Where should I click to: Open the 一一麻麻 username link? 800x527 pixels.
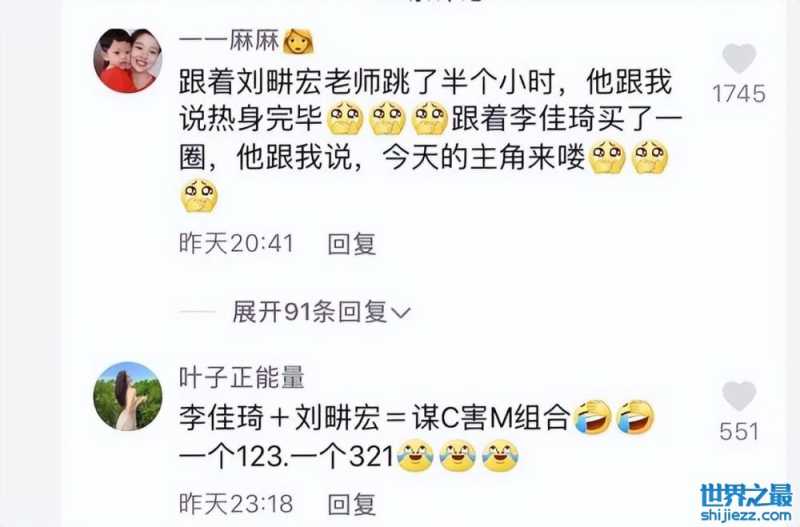tap(229, 40)
